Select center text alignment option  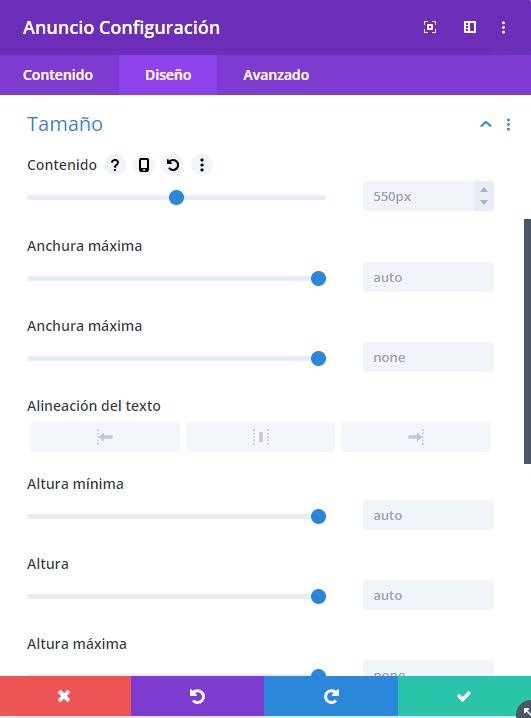pyautogui.click(x=260, y=437)
